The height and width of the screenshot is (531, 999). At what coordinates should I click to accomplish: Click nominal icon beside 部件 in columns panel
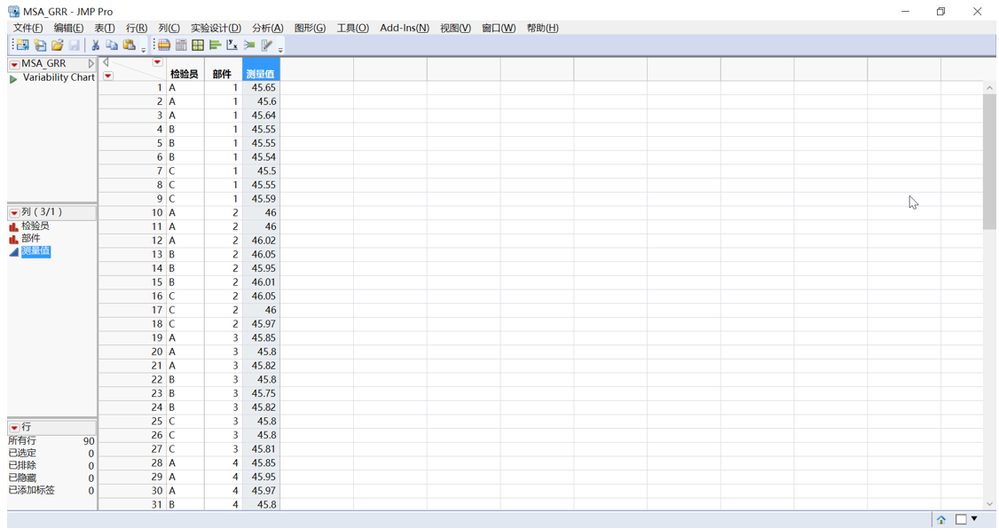pyautogui.click(x=13, y=238)
